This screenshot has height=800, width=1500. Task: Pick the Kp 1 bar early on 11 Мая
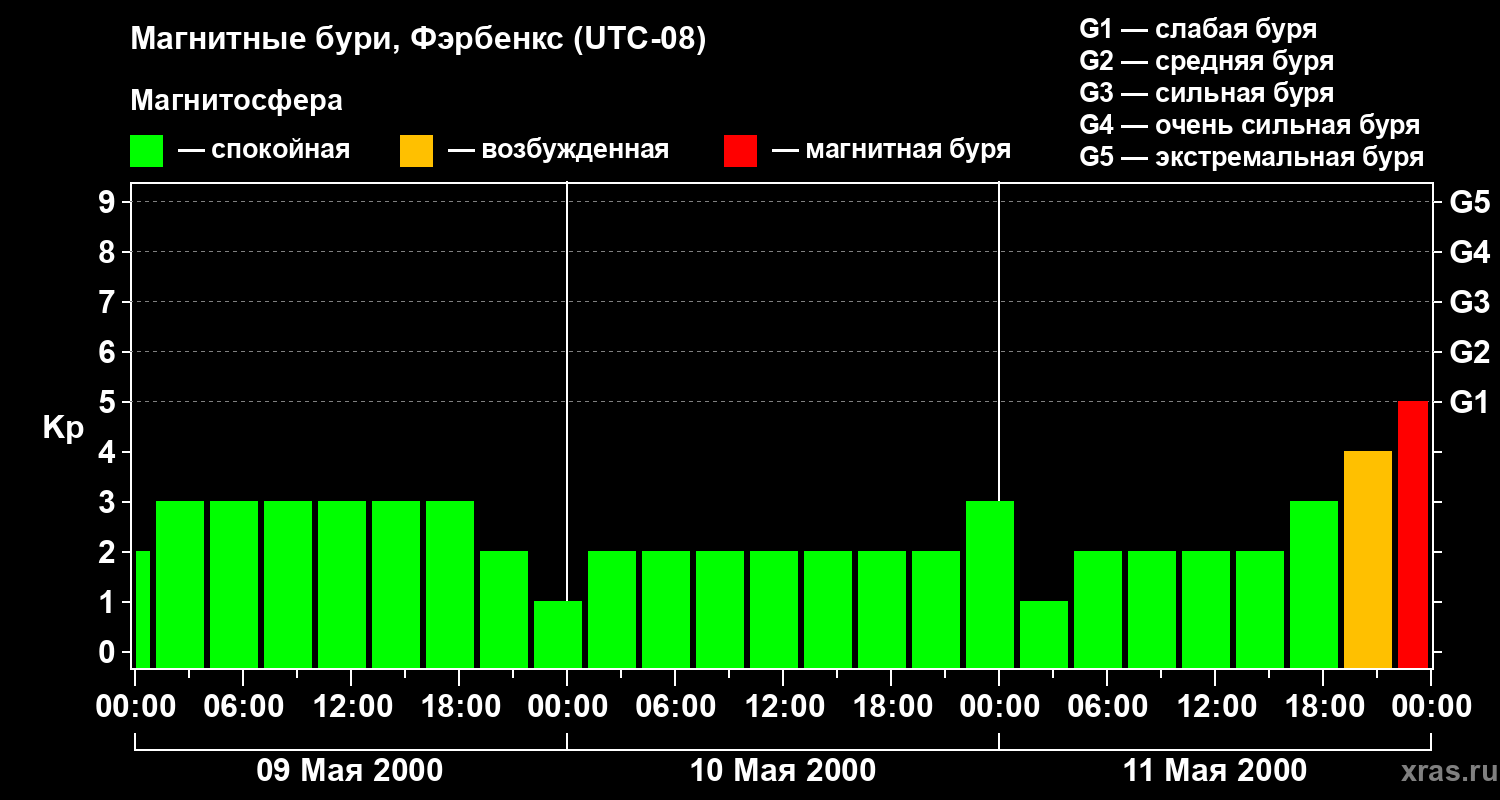pos(1044,634)
